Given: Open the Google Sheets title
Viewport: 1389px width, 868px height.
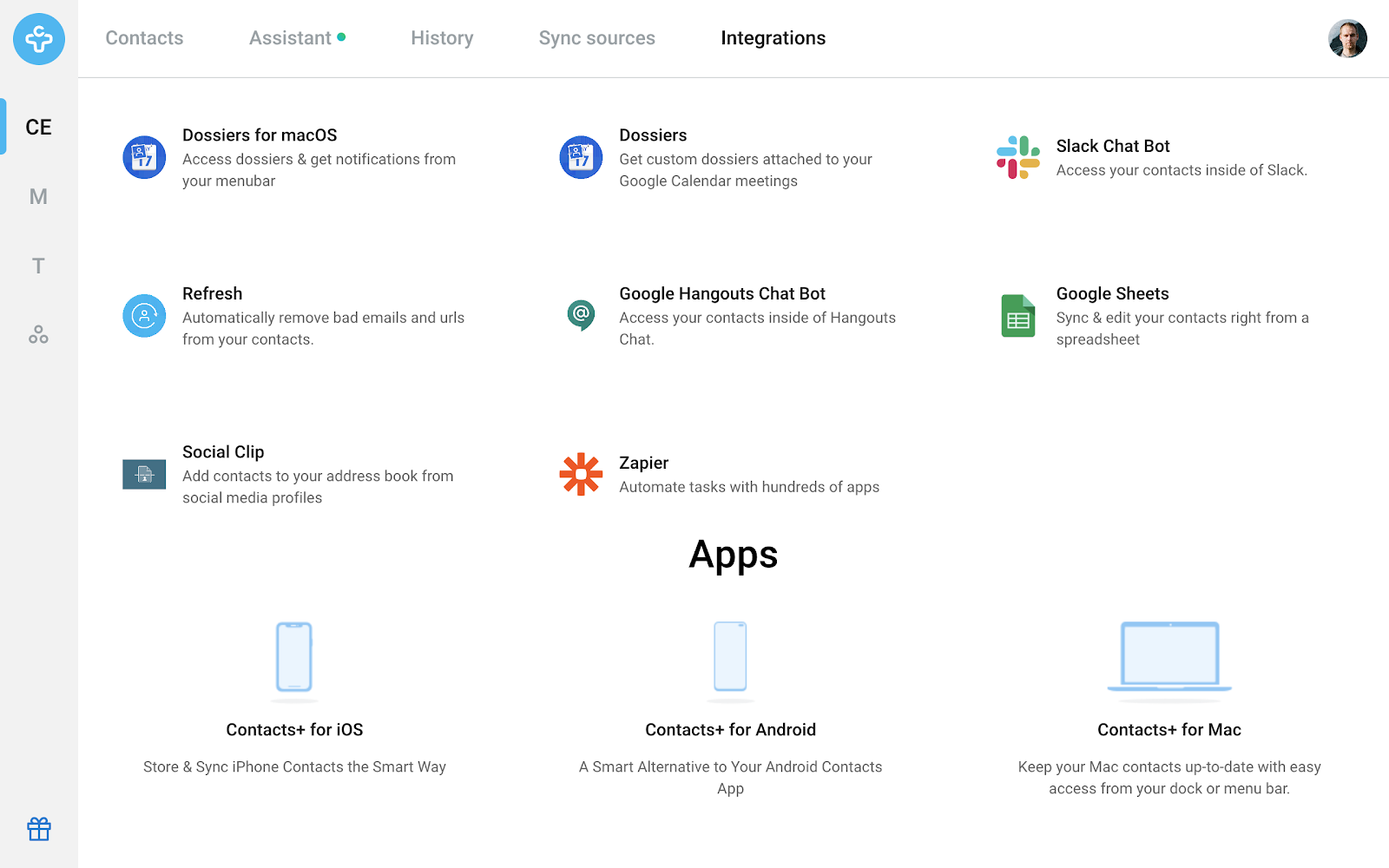Looking at the screenshot, I should coord(1112,293).
